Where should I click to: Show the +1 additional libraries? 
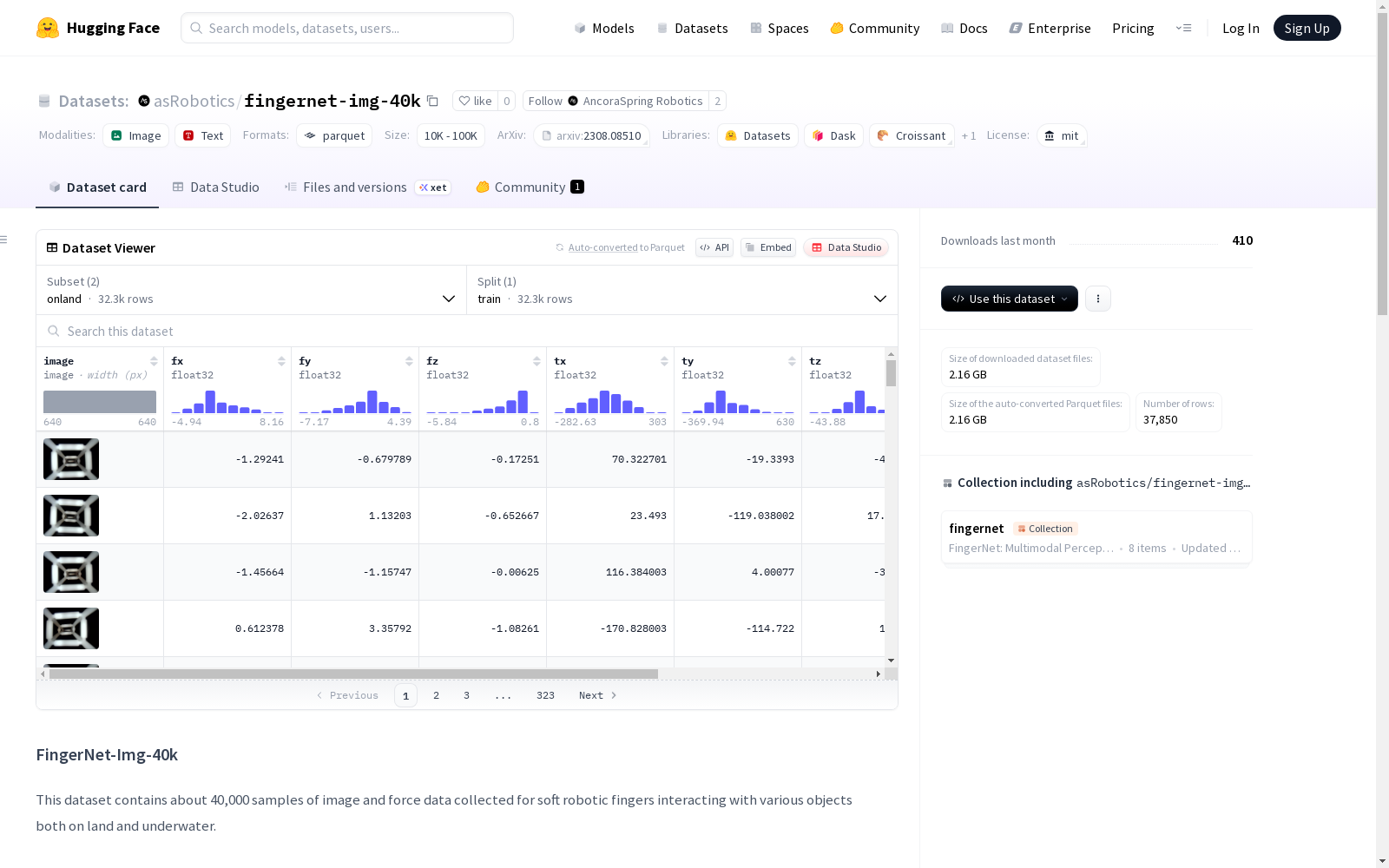[969, 136]
